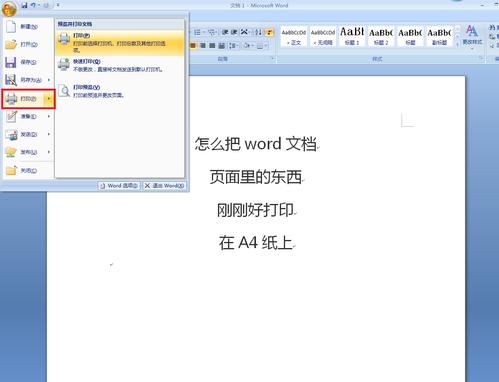Viewport: 499px width, 382px height.
Task: Click the 退出 Word (Exit Word) button
Action: pos(164,186)
